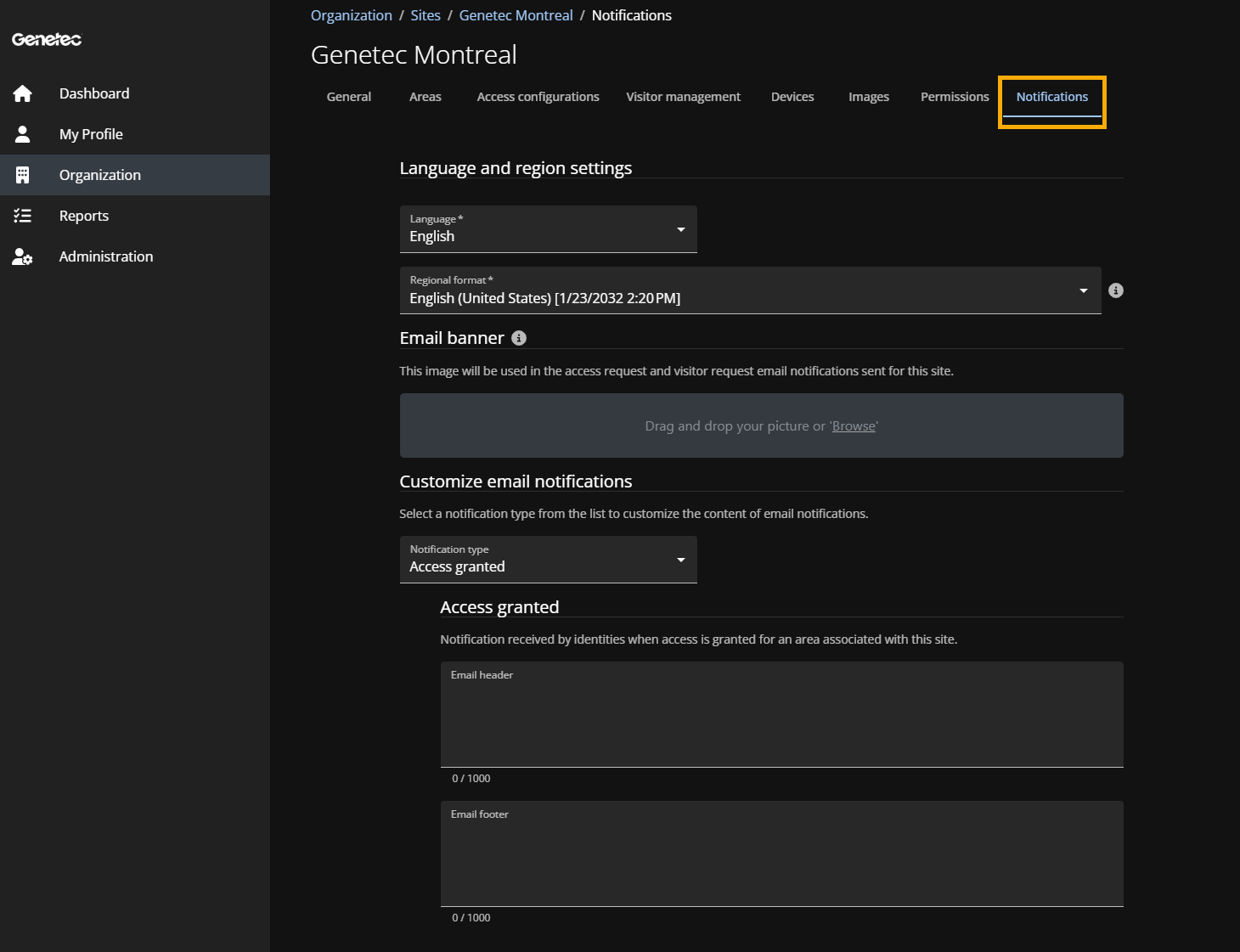Image resolution: width=1240 pixels, height=952 pixels.
Task: Open the Visitor management tab
Action: click(x=683, y=97)
